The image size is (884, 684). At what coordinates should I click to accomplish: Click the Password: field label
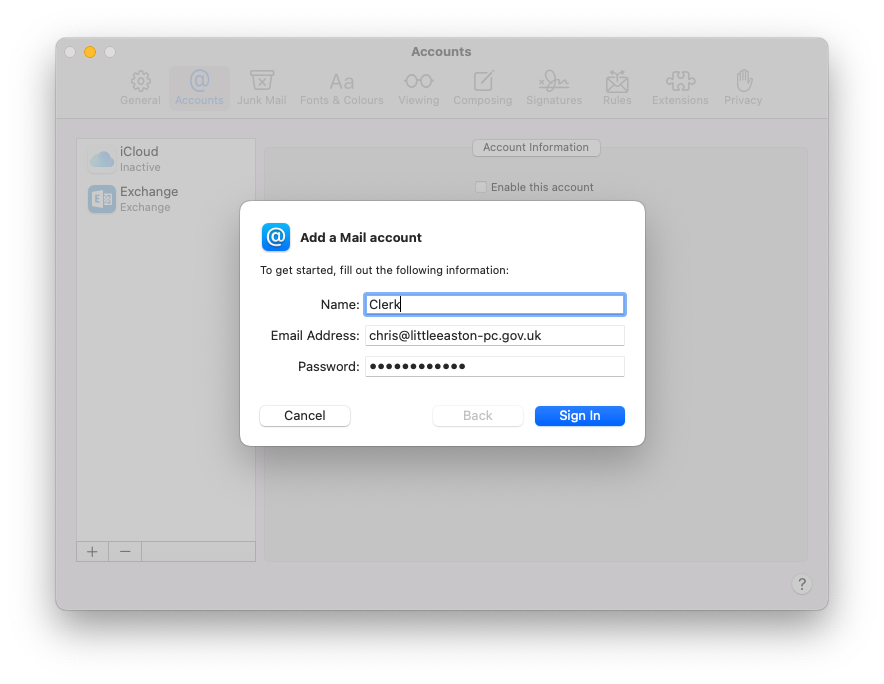(x=329, y=367)
